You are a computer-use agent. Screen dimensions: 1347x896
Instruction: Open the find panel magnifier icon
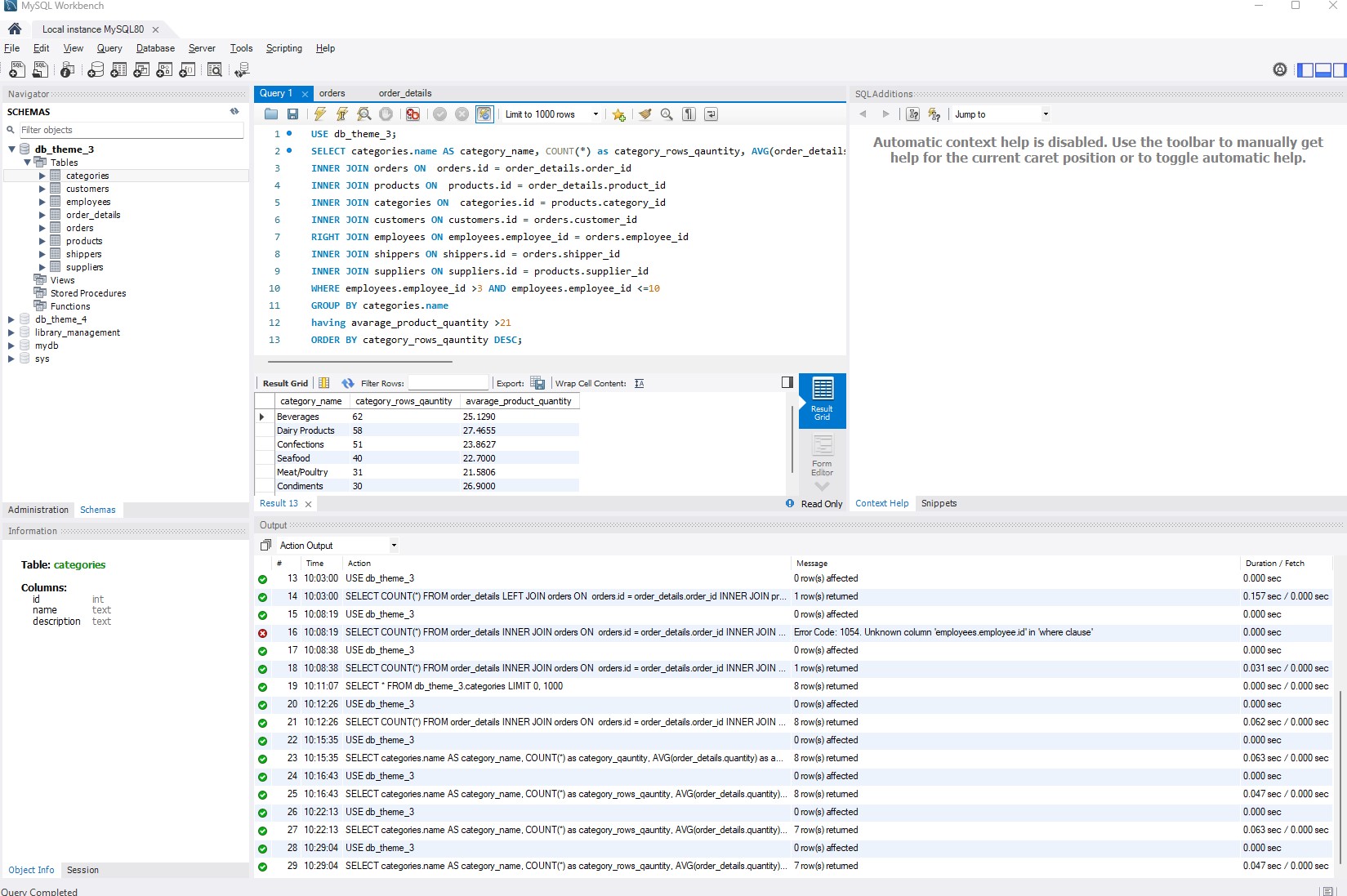(x=667, y=114)
